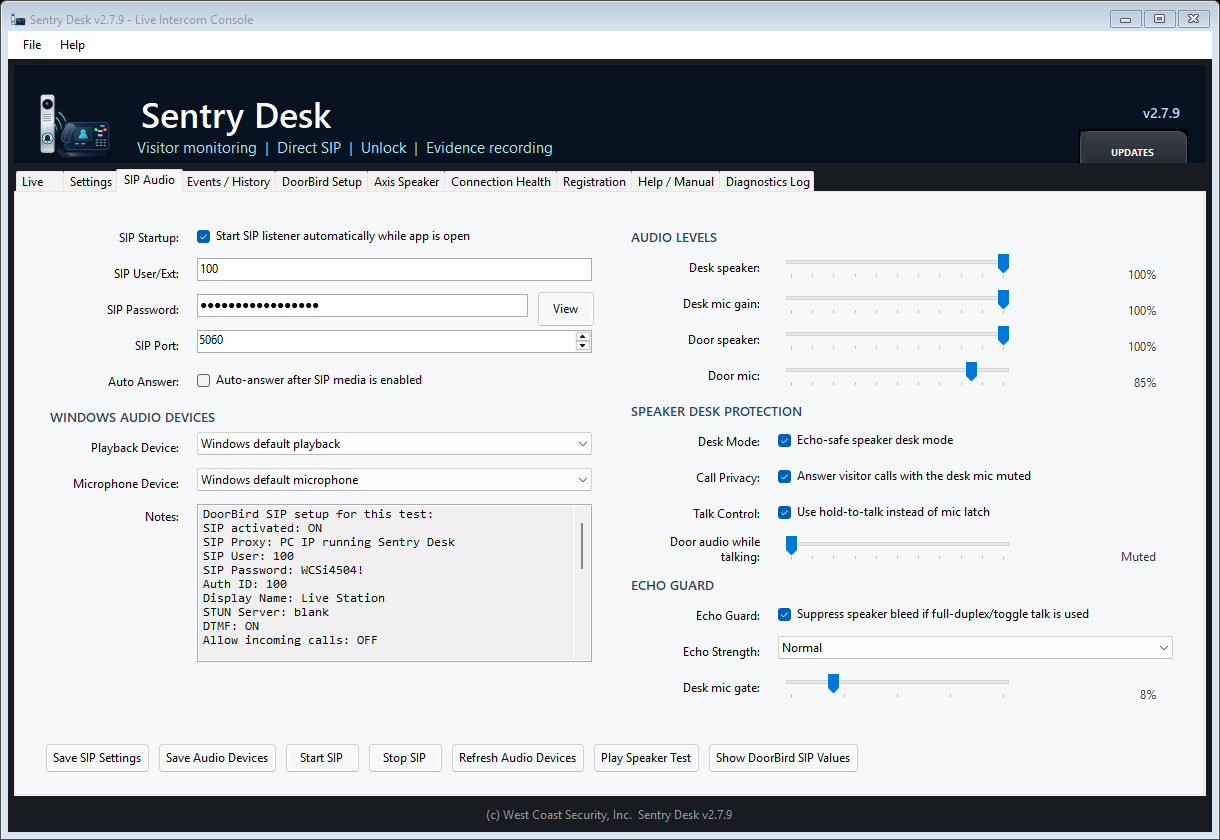Toggle Suppress speaker bleed Echo Guard checkbox

click(x=785, y=614)
